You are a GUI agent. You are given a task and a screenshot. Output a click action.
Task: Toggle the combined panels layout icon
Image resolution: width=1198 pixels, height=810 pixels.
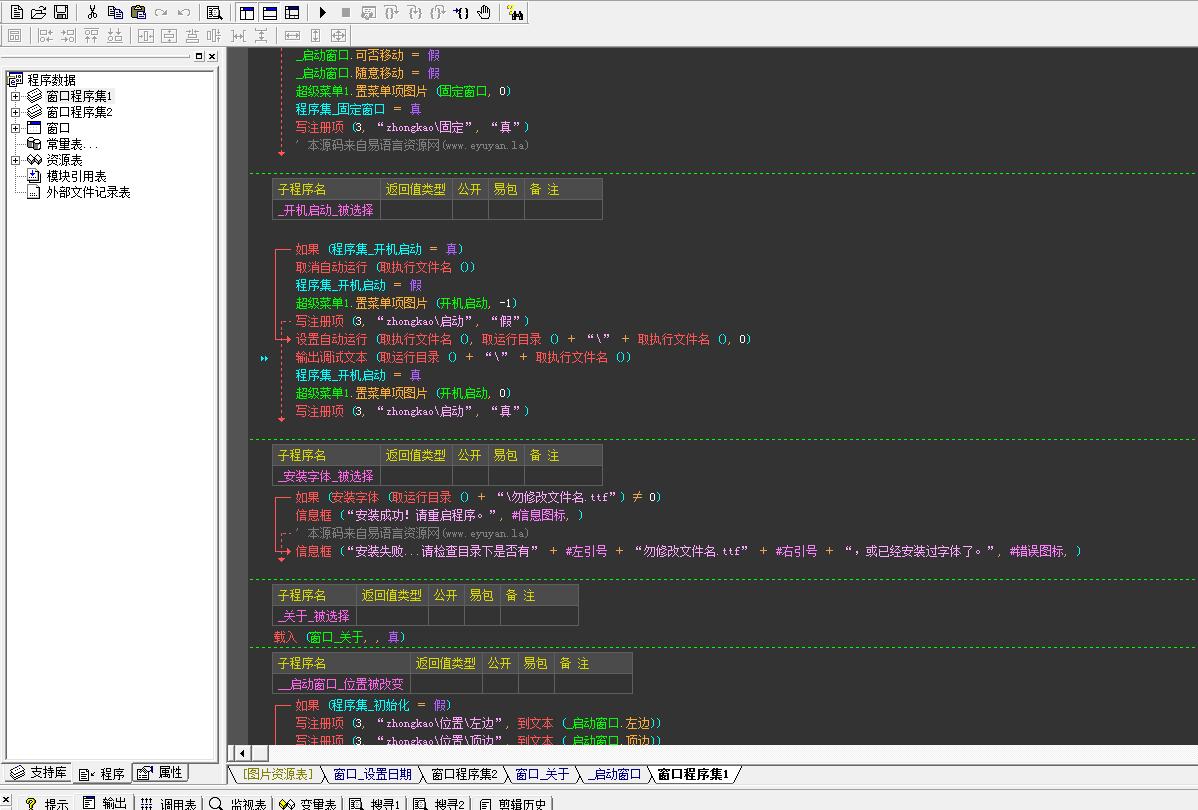[x=292, y=12]
